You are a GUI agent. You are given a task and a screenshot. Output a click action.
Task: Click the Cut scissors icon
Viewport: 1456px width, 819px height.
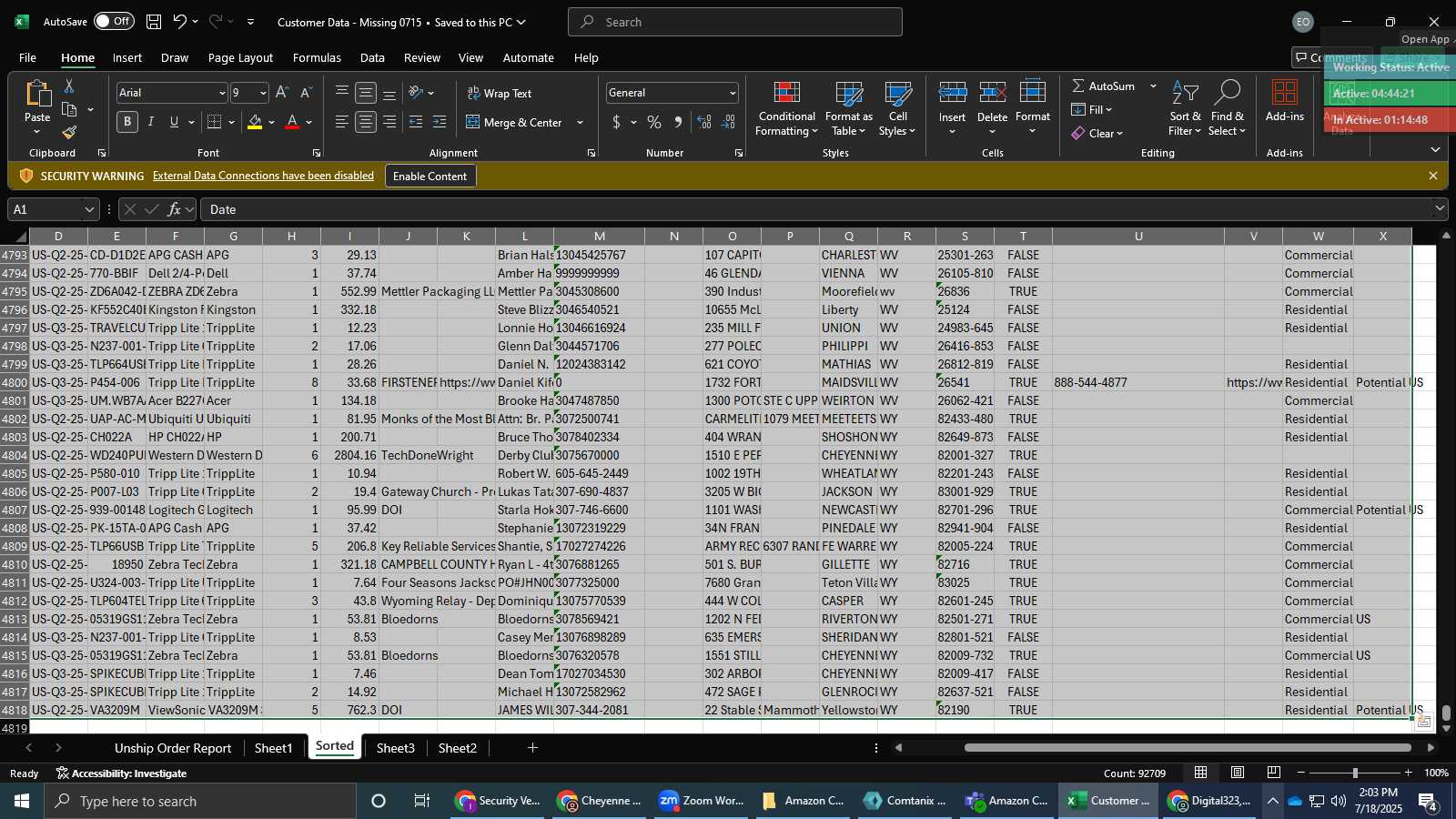[69, 86]
